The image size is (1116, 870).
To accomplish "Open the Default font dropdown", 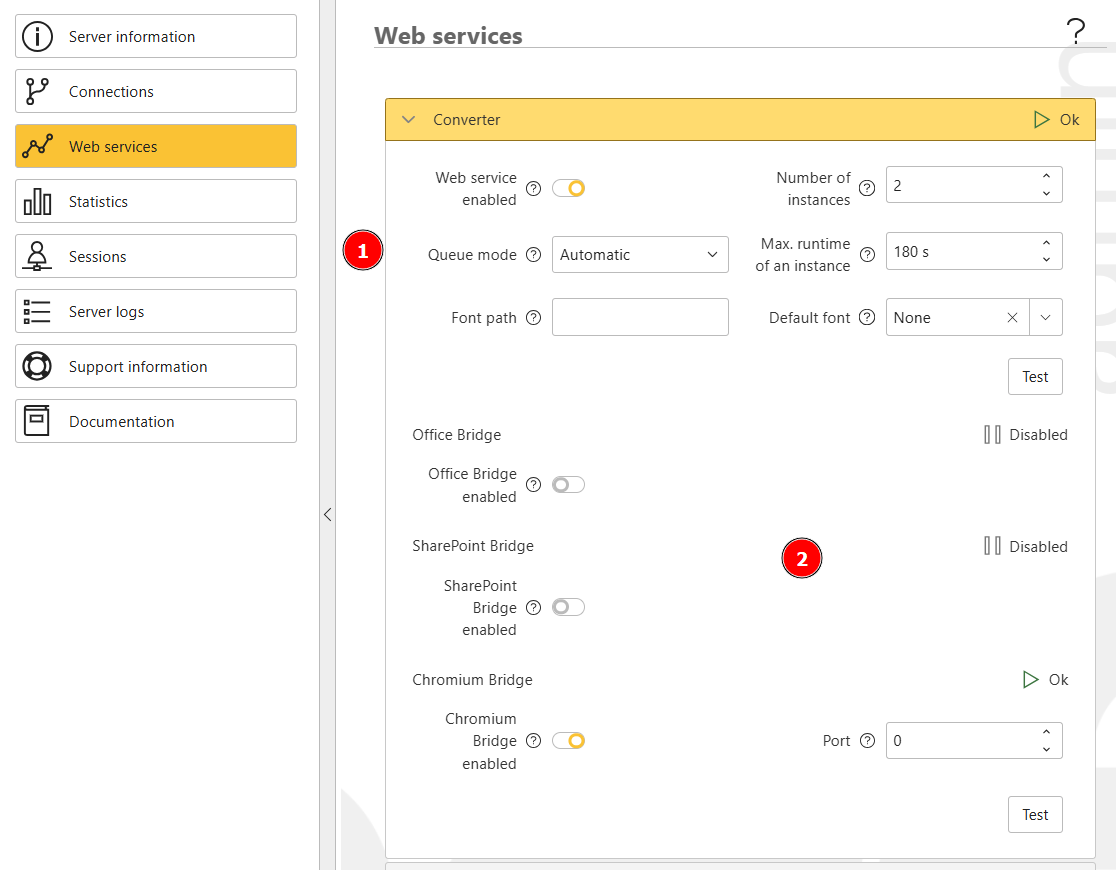I will [1046, 317].
